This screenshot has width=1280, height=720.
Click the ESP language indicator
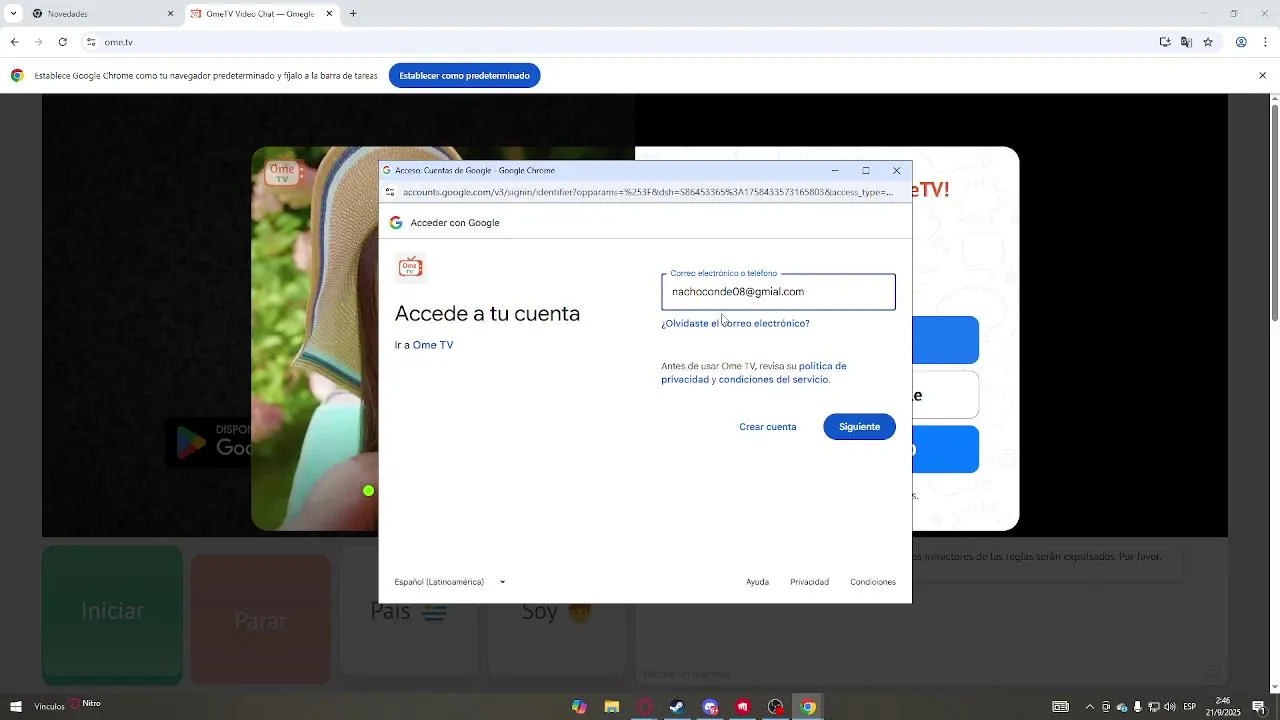1190,707
